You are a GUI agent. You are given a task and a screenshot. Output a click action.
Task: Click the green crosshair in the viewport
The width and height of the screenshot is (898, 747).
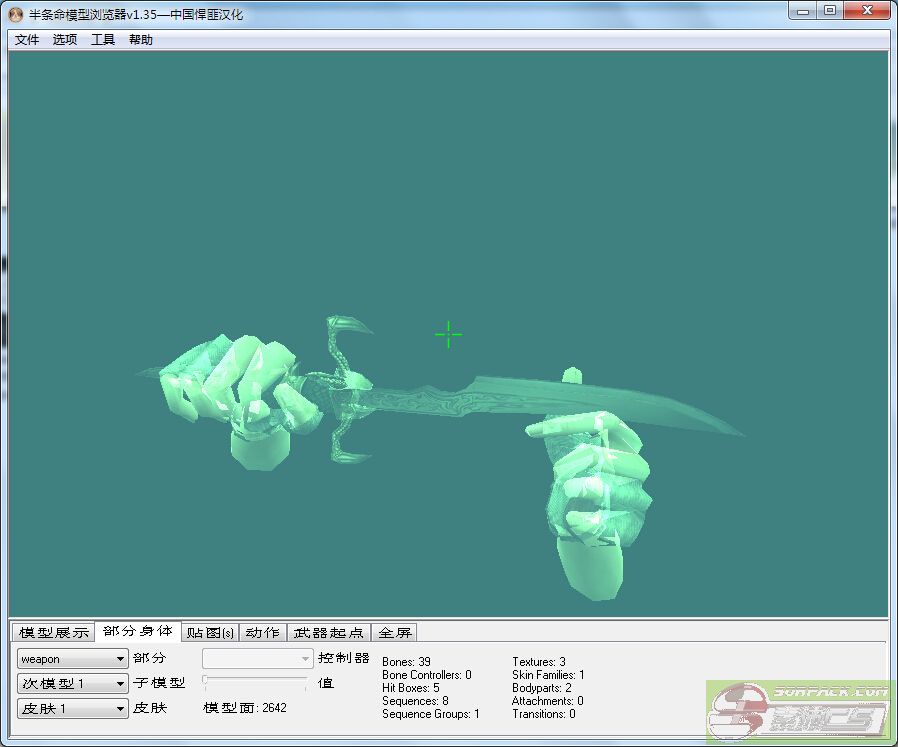click(x=449, y=336)
